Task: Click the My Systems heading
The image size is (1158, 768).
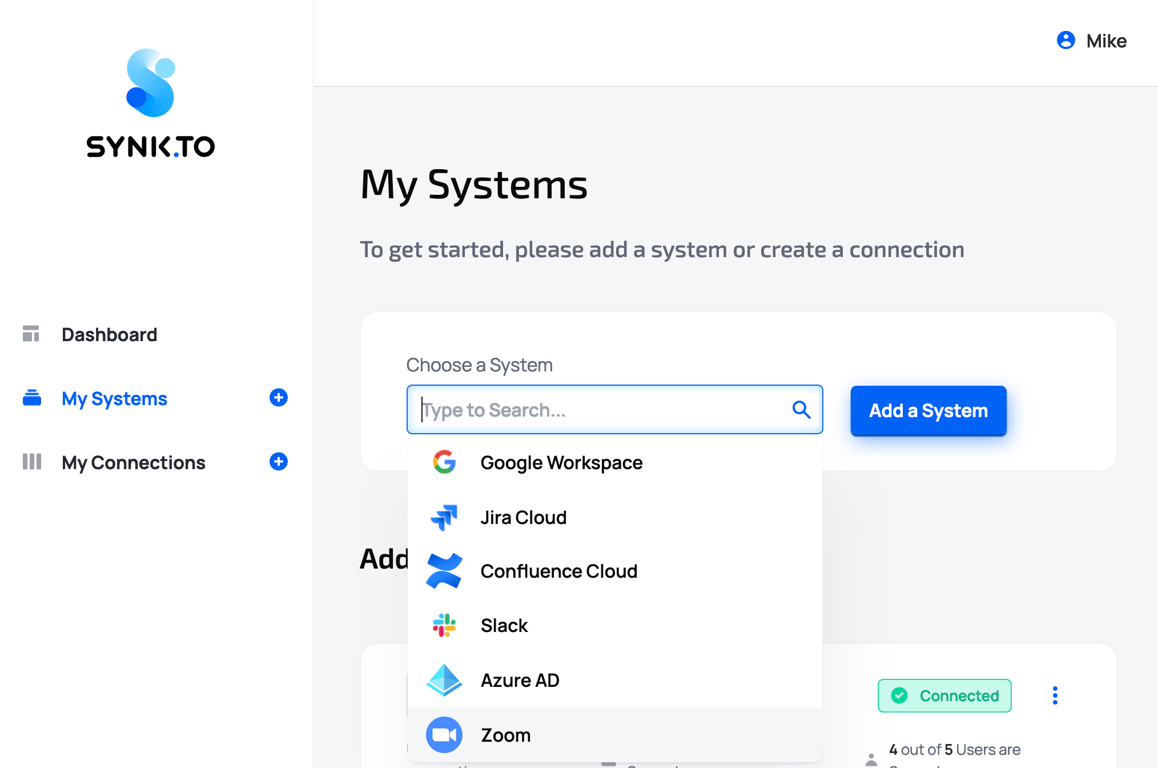Action: [x=474, y=185]
